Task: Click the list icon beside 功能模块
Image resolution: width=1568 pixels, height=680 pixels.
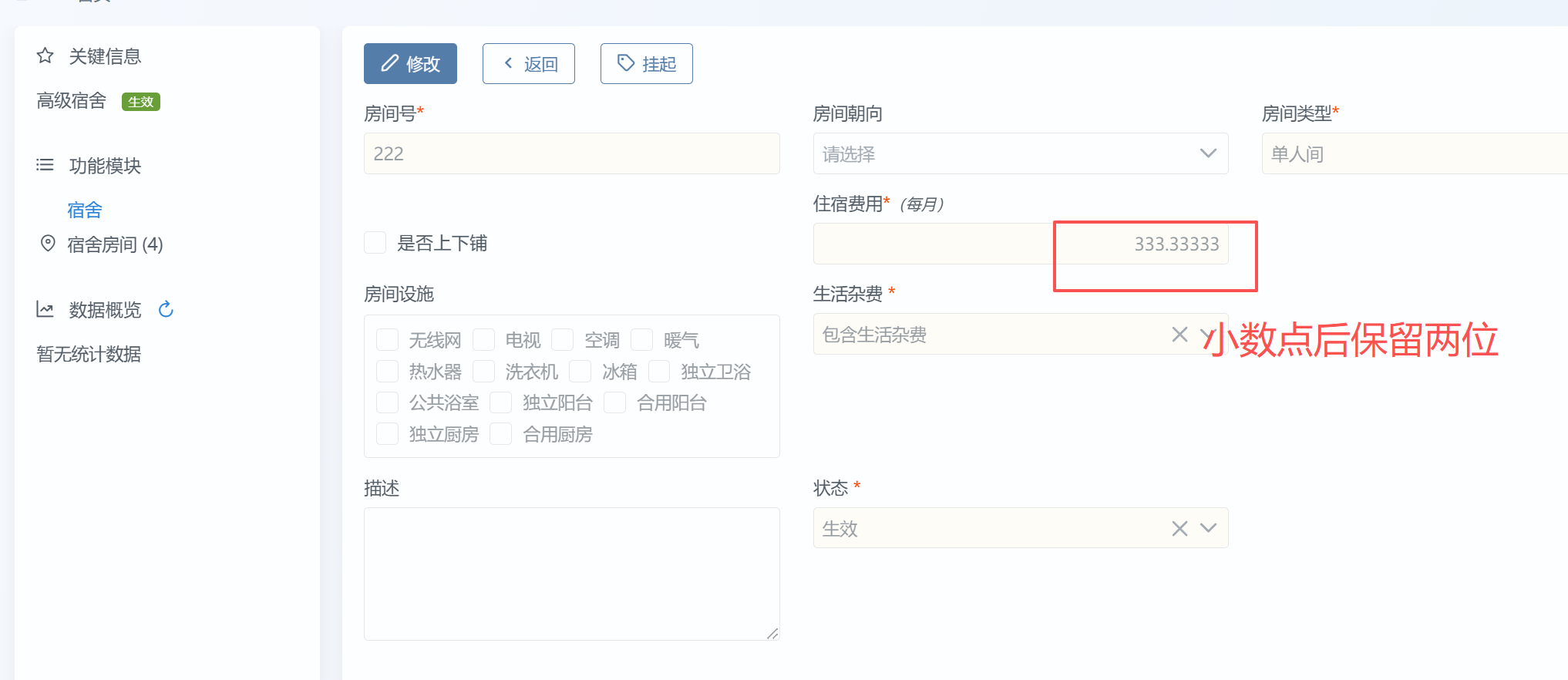Action: [45, 165]
